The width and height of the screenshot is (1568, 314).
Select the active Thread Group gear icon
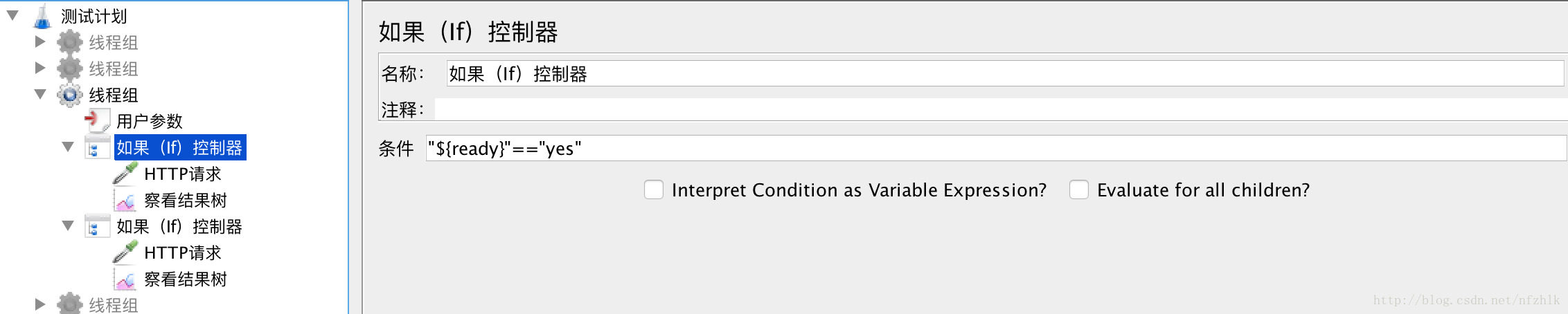(69, 95)
